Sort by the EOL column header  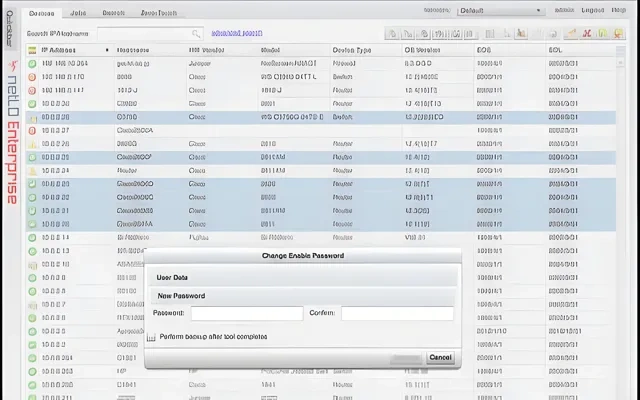580,50
